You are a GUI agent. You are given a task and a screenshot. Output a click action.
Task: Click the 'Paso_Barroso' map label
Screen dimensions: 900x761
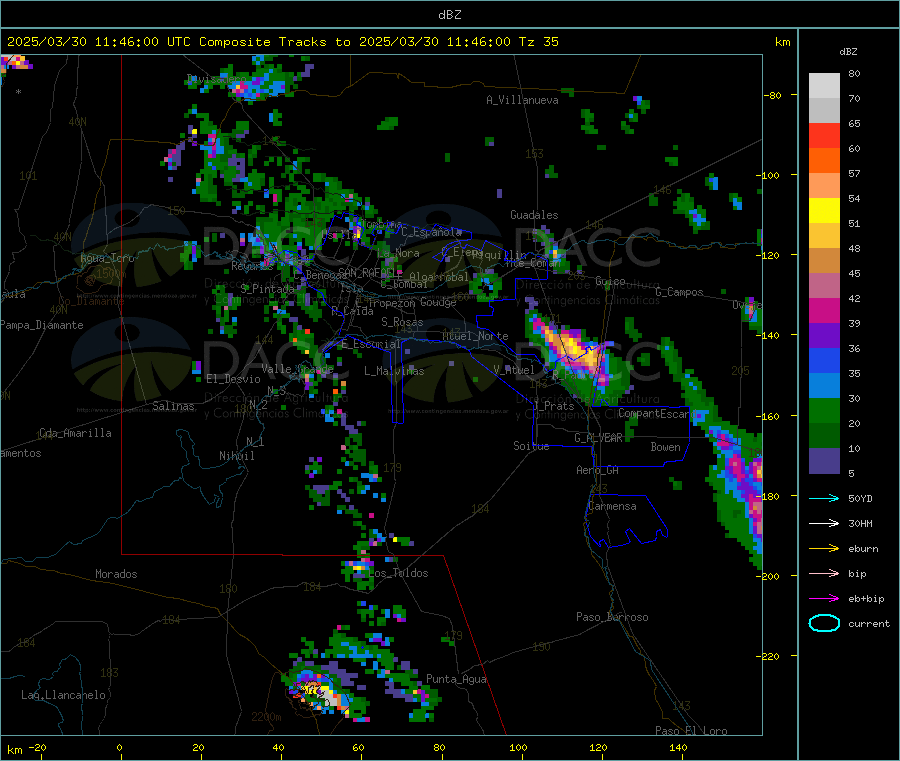(612, 617)
